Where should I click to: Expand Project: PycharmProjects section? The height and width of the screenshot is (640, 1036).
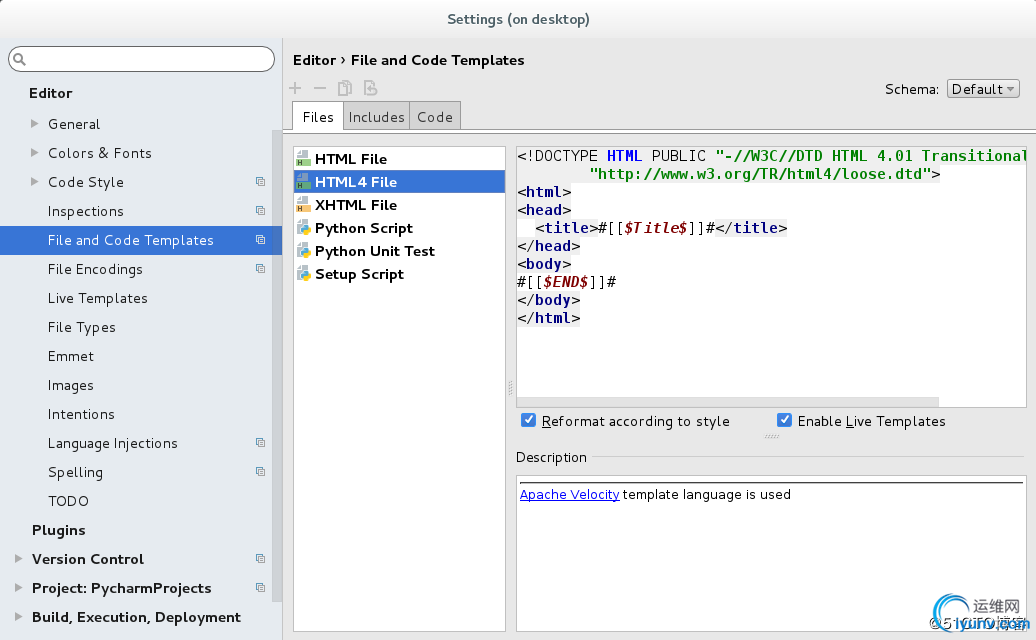coord(18,588)
